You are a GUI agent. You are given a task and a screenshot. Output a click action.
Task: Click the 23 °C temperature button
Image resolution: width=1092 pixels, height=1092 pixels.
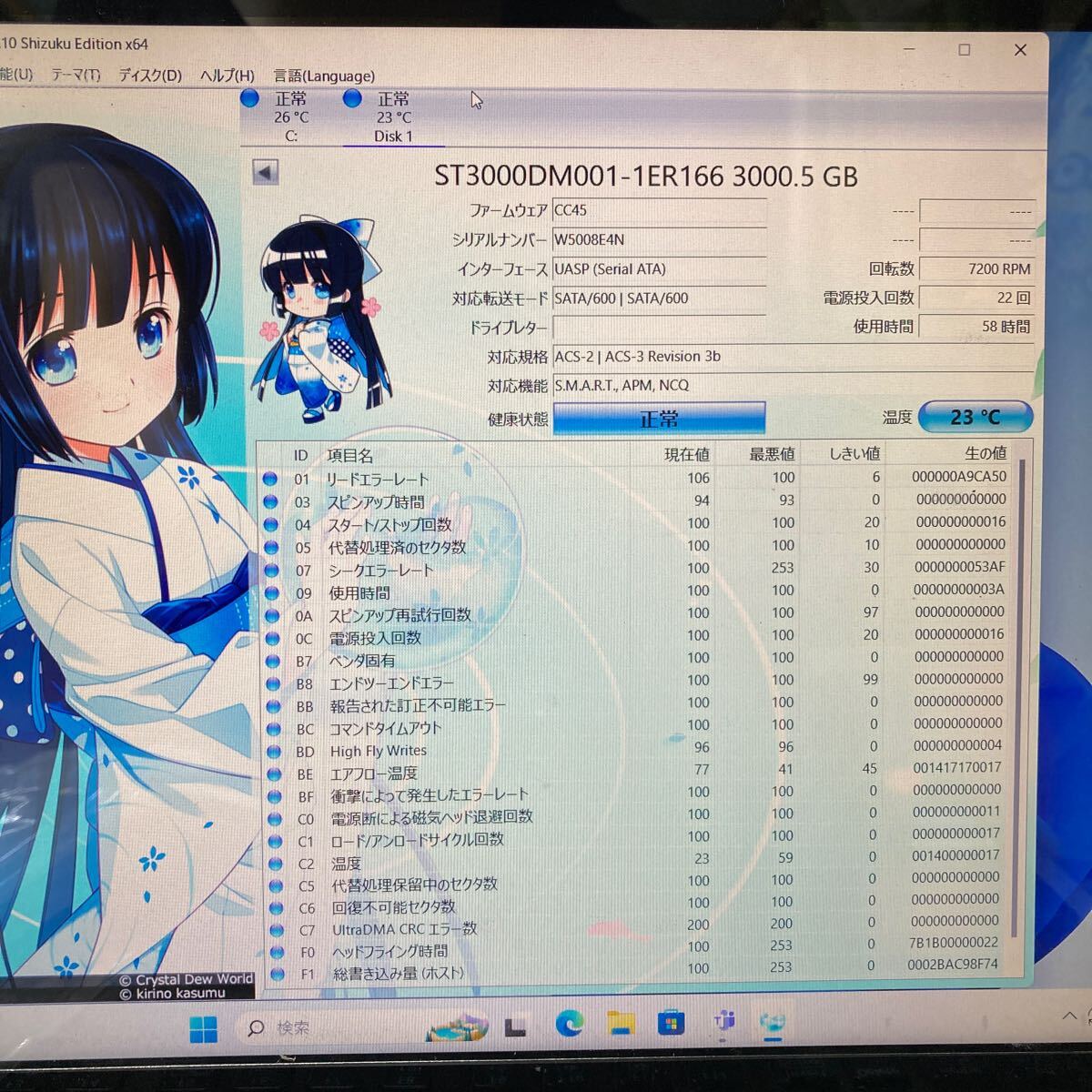click(x=976, y=417)
